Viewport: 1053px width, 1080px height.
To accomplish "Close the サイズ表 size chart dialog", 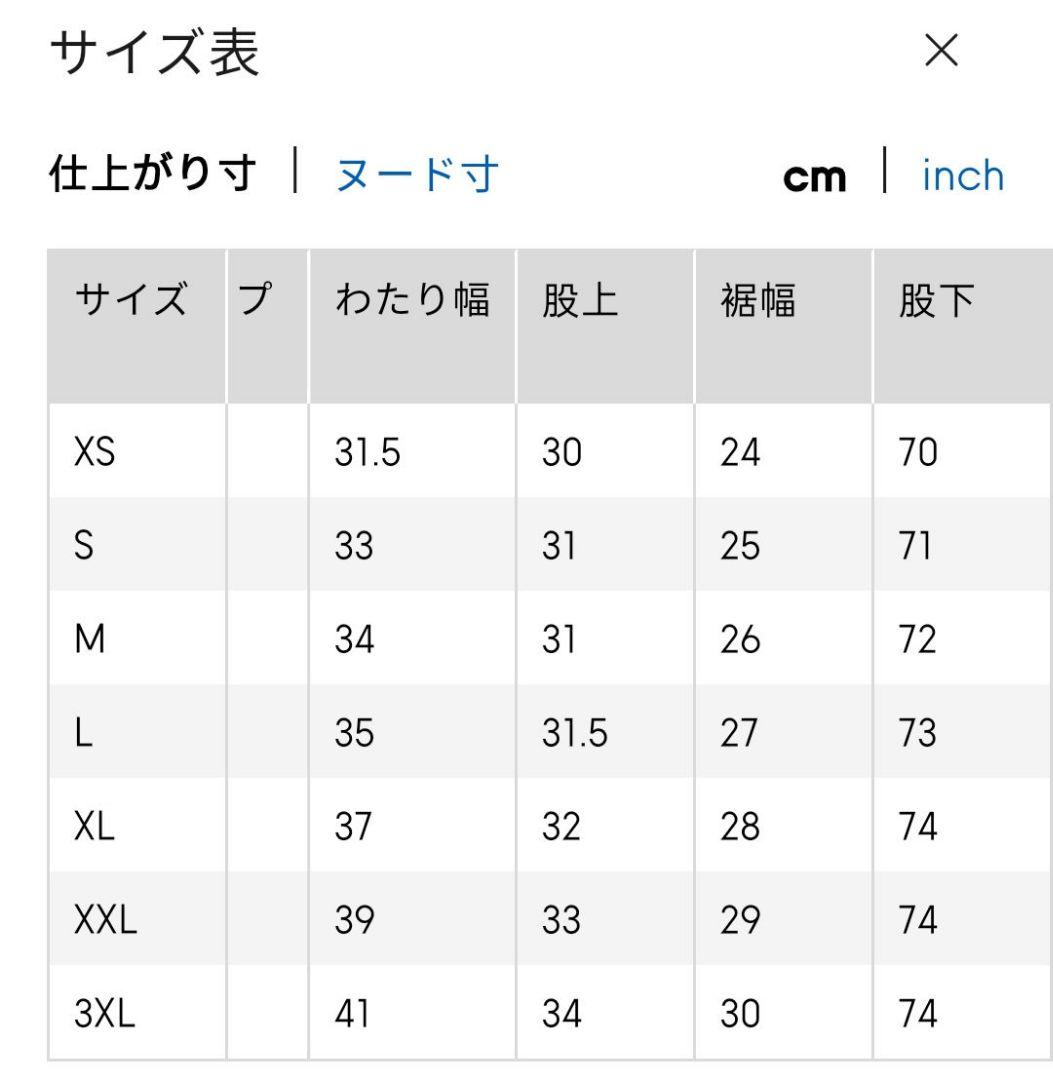I will 942,52.
